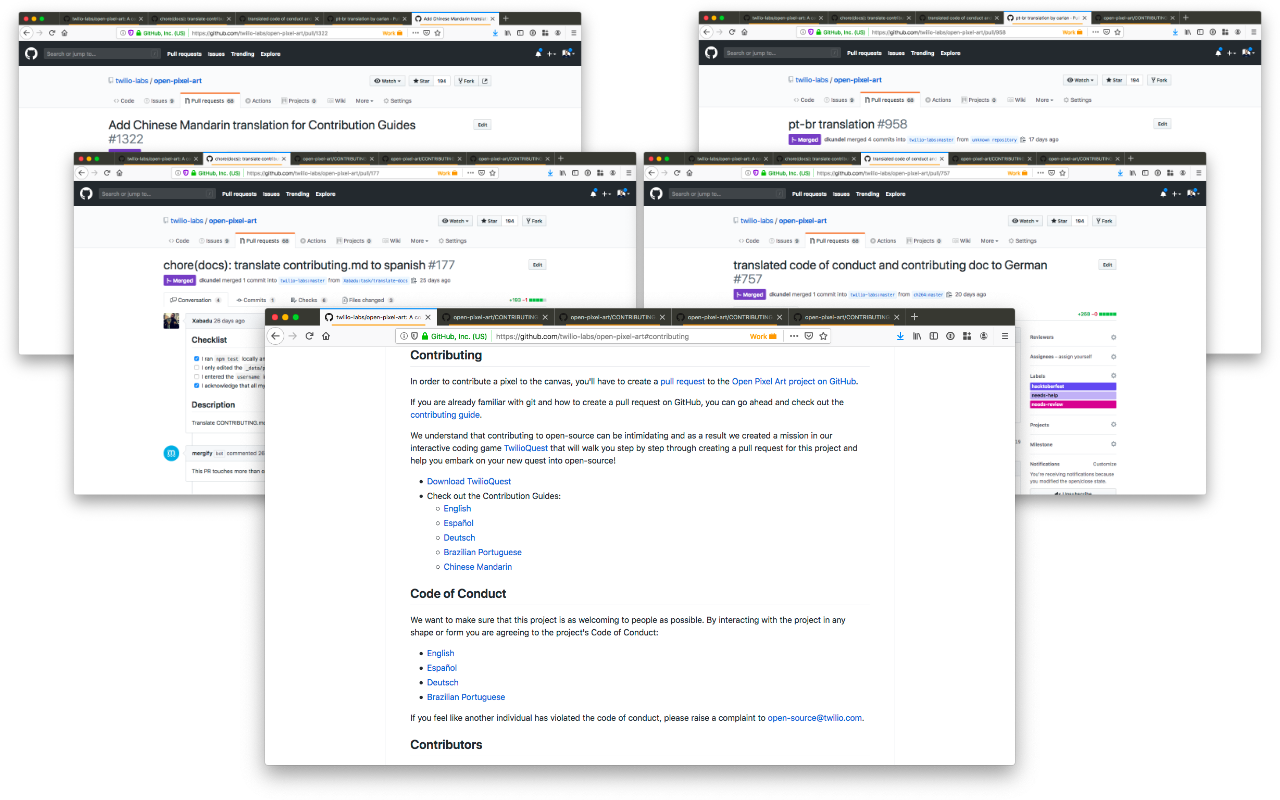Open the downloads arrow in the front README window
The height and width of the screenshot is (800, 1280).
coord(900,336)
